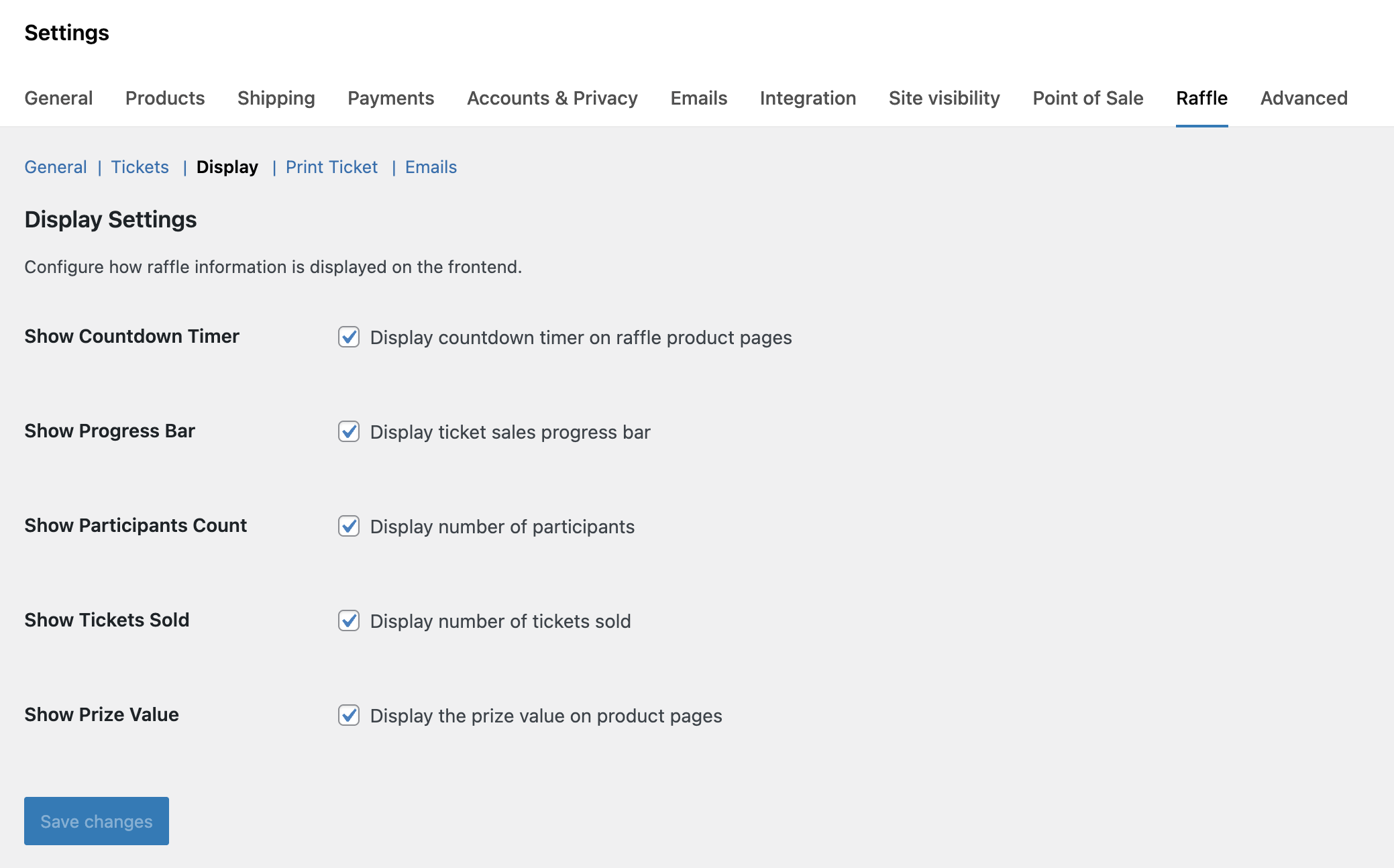Image resolution: width=1394 pixels, height=868 pixels.
Task: Disable the countdown timer display
Action: pos(348,337)
